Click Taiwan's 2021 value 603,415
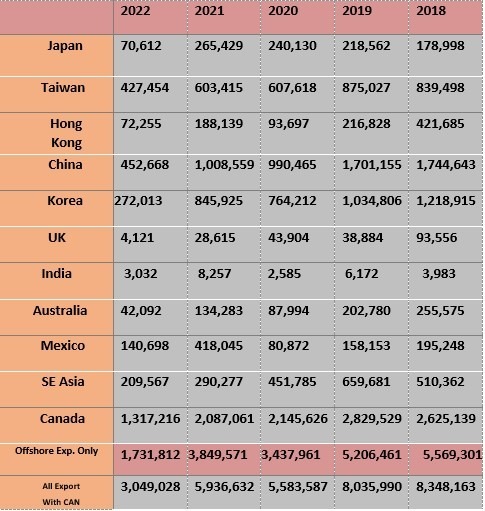 pos(219,88)
